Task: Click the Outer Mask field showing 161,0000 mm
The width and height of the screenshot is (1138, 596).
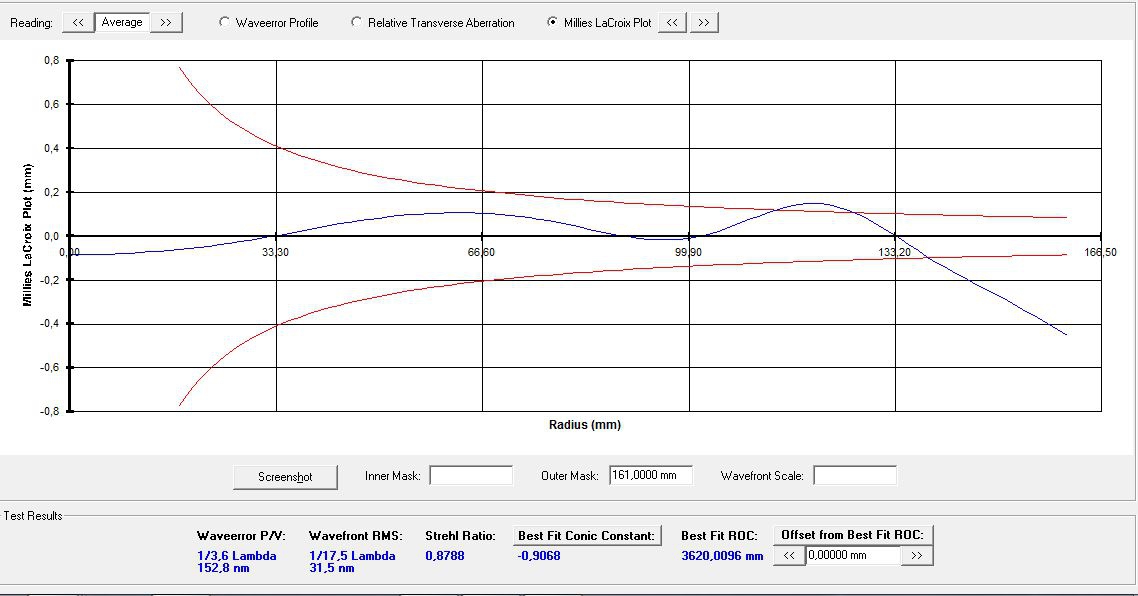Action: coord(651,475)
